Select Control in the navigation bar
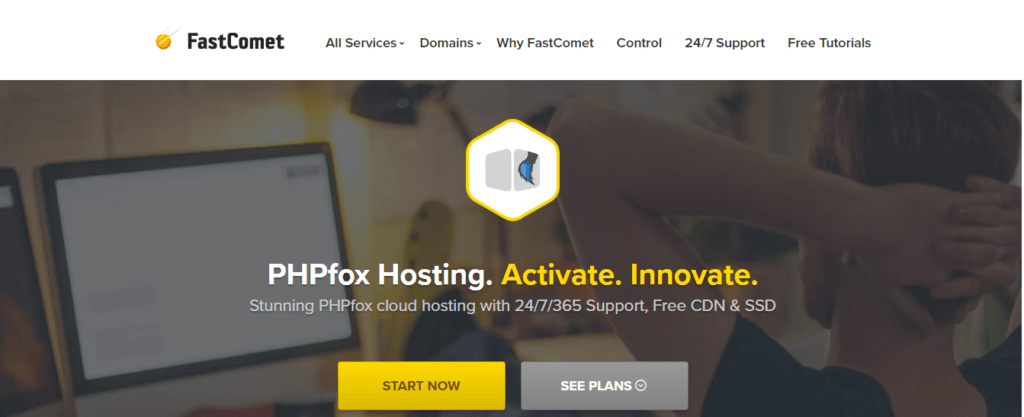Viewport: 1024px width, 417px height. pos(639,43)
